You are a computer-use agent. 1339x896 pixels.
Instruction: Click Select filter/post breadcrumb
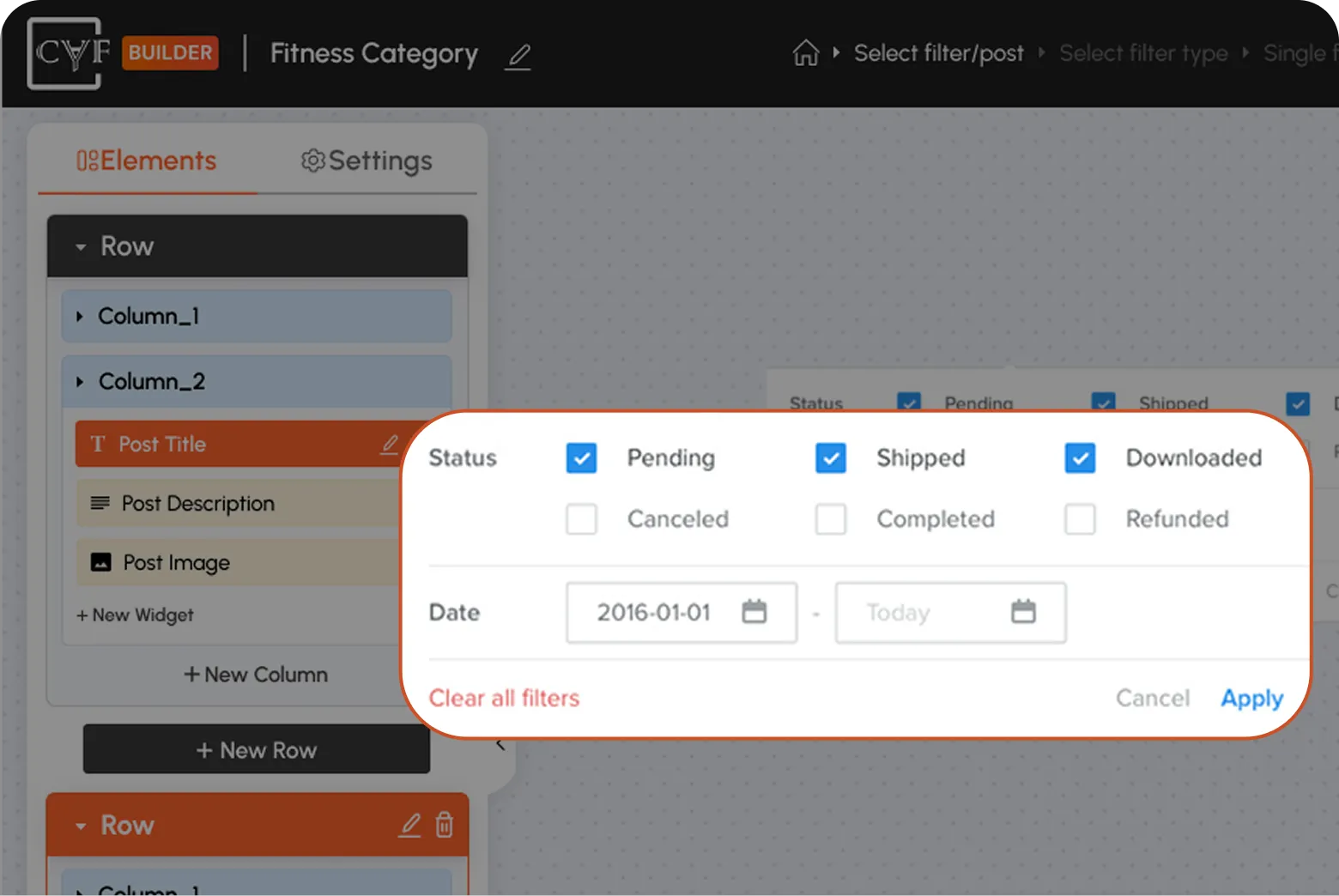(938, 53)
